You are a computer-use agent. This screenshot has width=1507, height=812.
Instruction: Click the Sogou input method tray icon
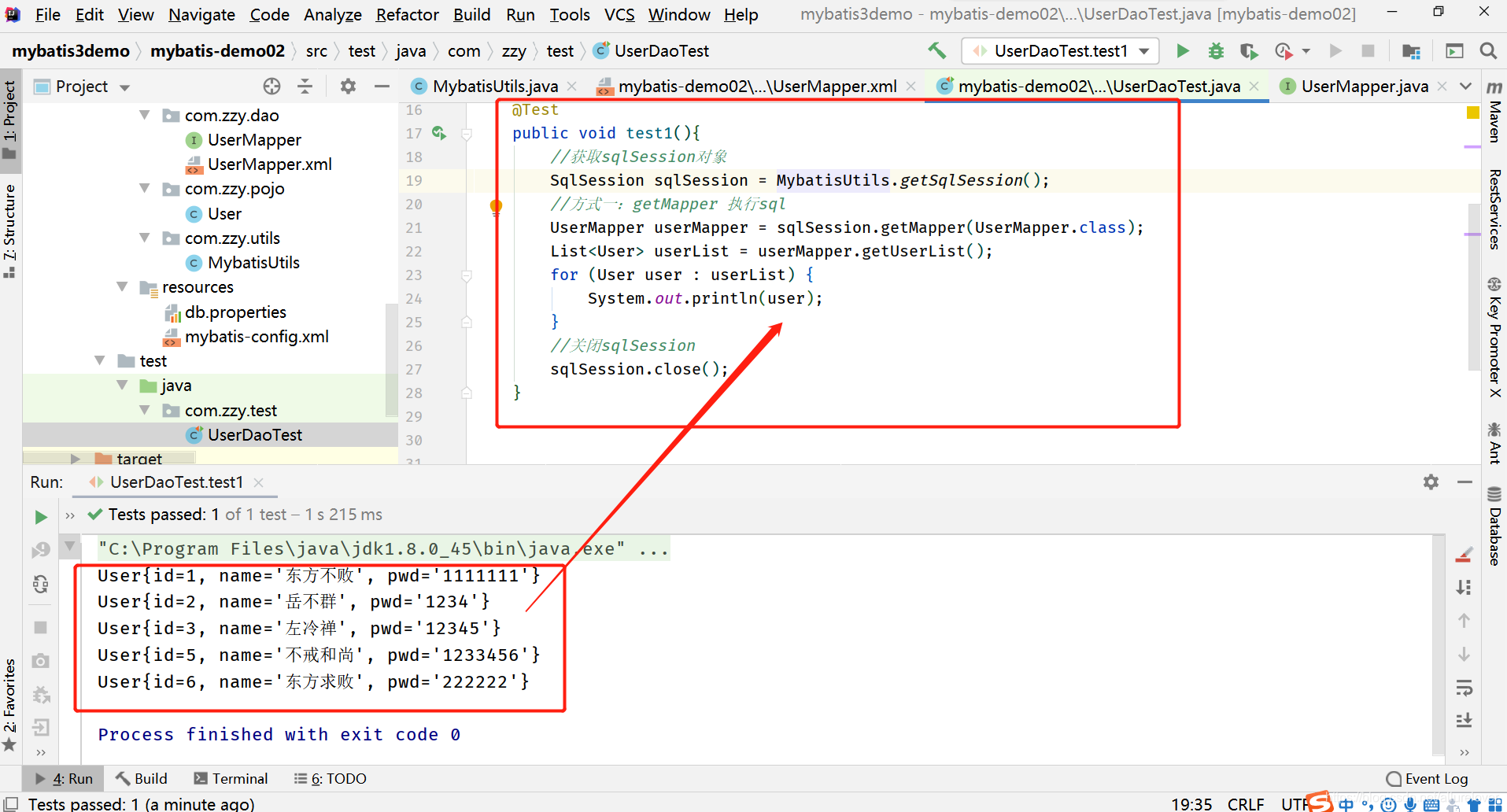[x=1320, y=802]
